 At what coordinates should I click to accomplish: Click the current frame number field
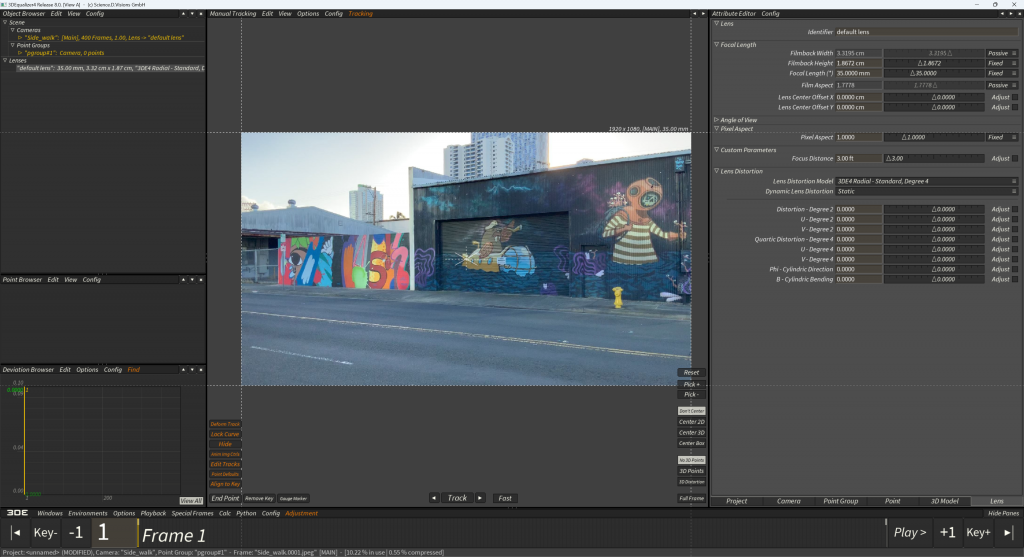114,533
